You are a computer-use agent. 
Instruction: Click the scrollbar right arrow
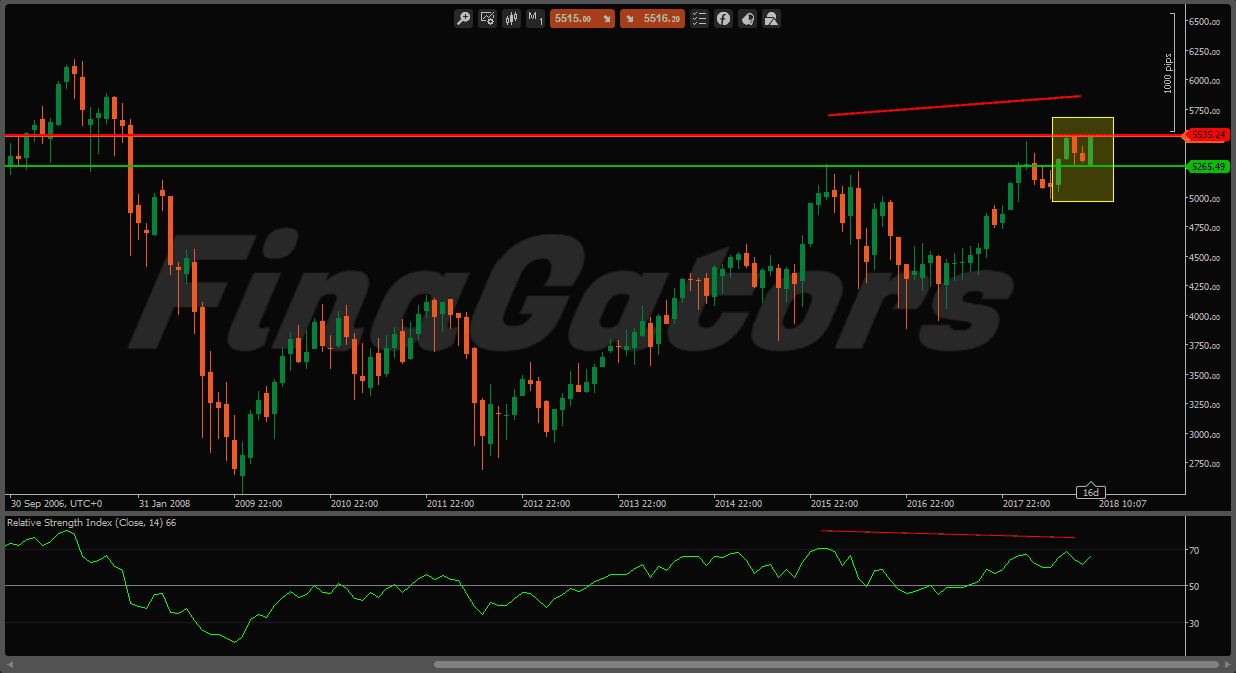(x=1227, y=664)
